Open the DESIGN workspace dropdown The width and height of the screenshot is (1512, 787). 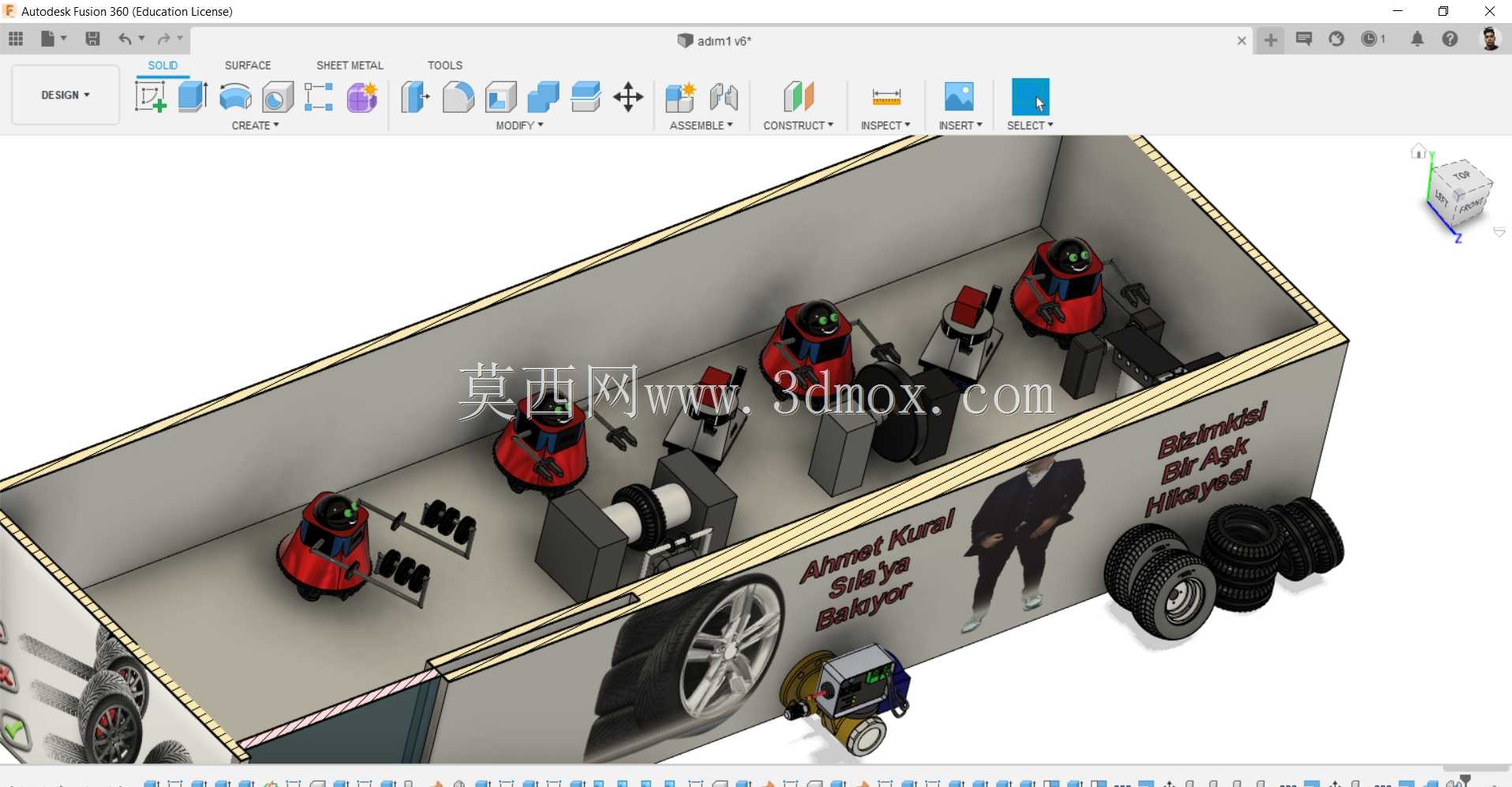(65, 95)
